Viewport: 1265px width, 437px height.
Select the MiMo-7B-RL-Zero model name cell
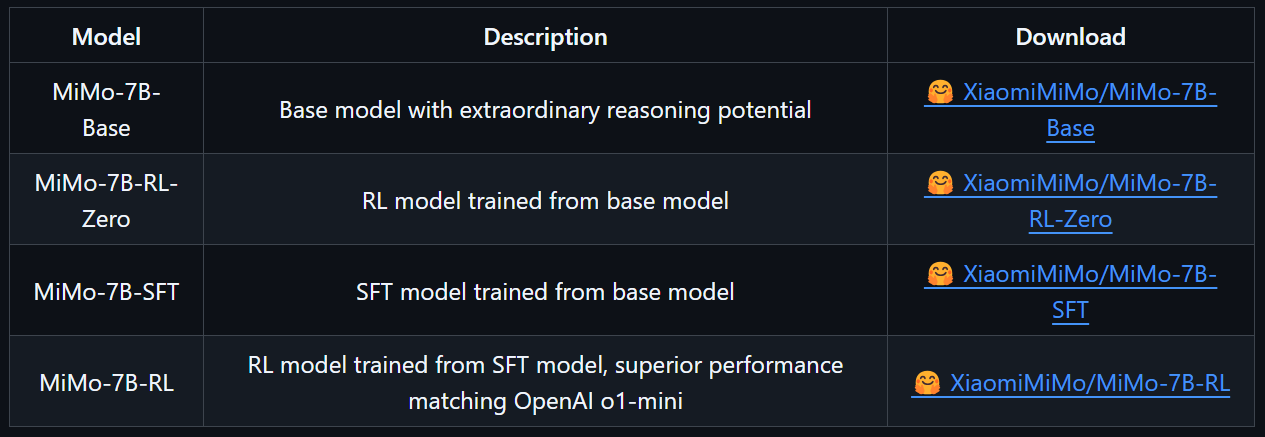[x=106, y=200]
